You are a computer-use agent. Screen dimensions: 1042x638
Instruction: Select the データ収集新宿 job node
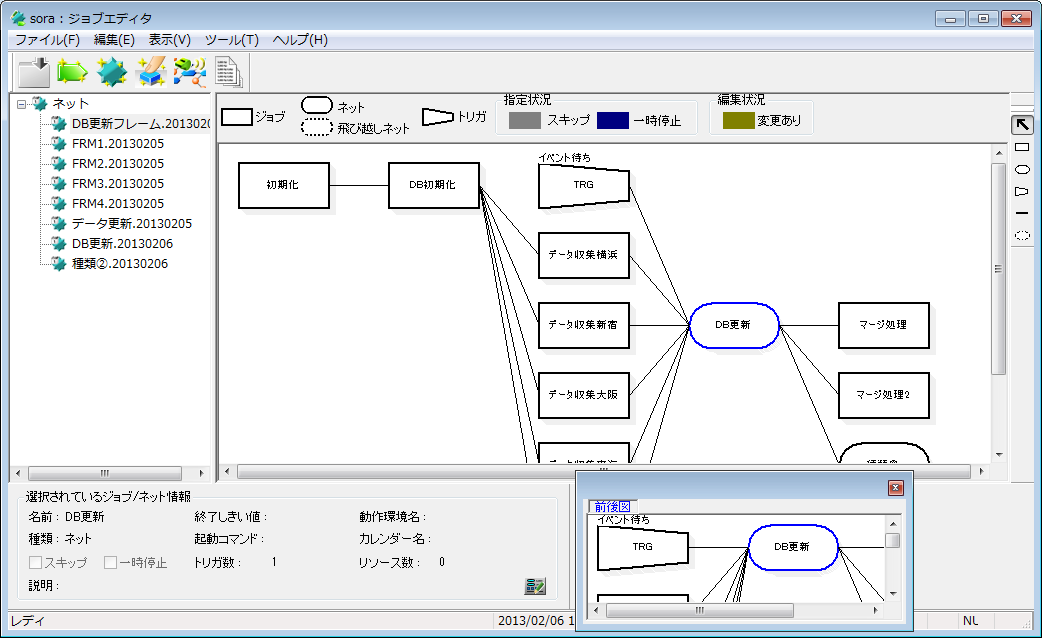[583, 325]
